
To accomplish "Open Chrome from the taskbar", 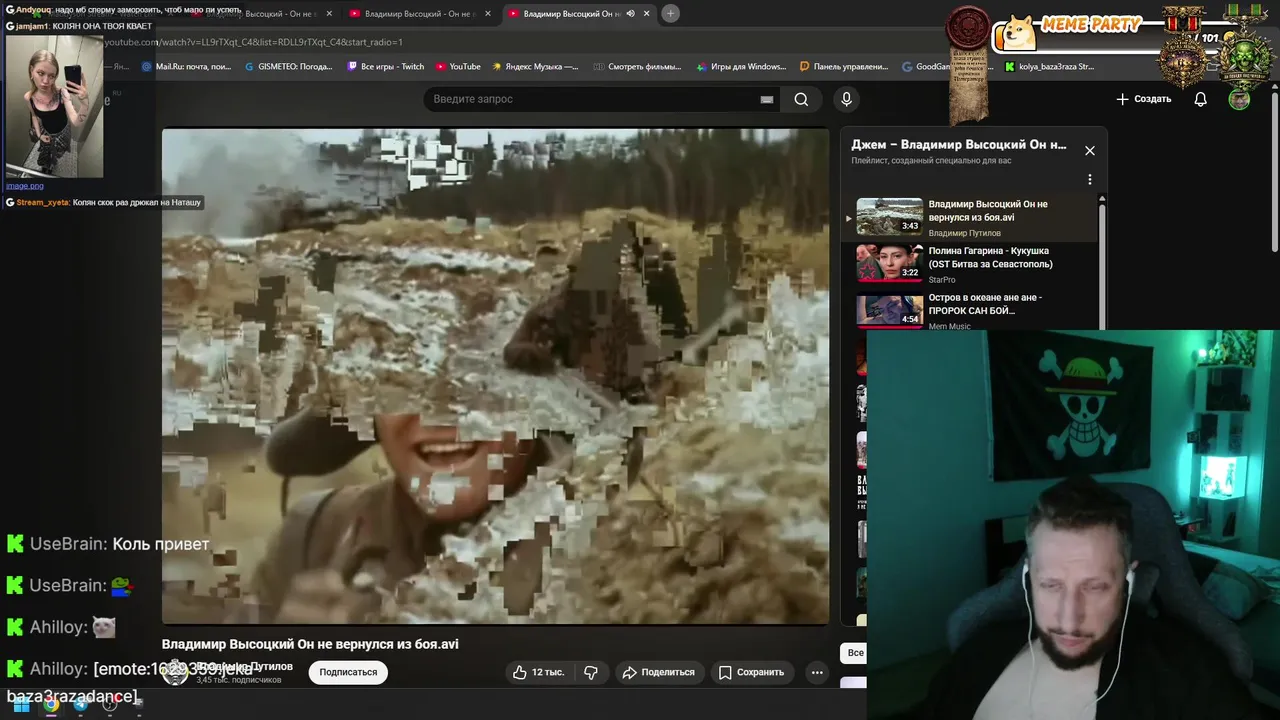I will (51, 705).
